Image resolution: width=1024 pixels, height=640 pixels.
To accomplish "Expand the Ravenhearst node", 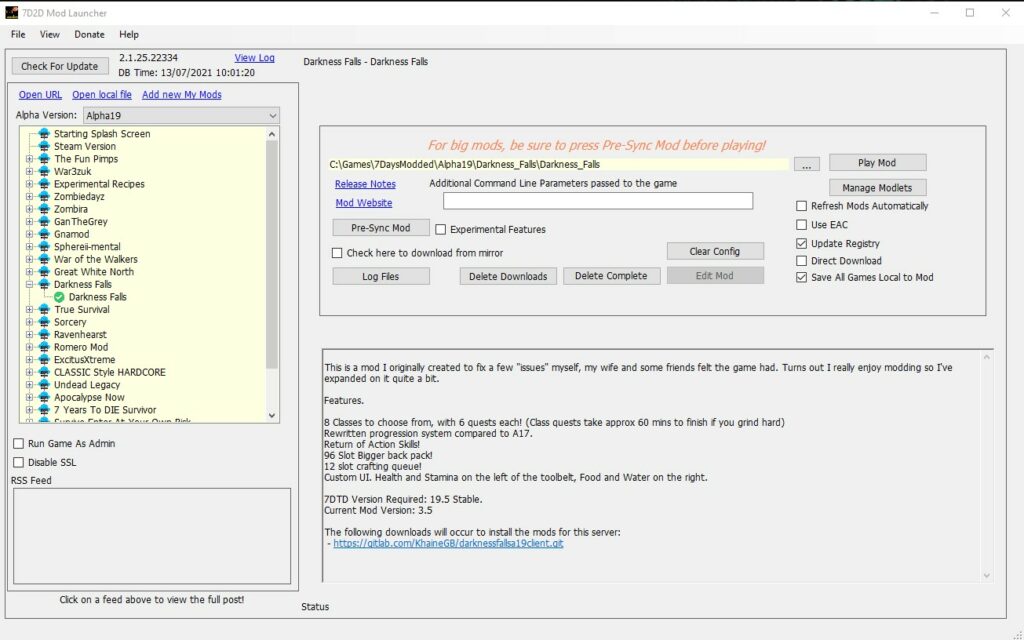I will (x=29, y=334).
